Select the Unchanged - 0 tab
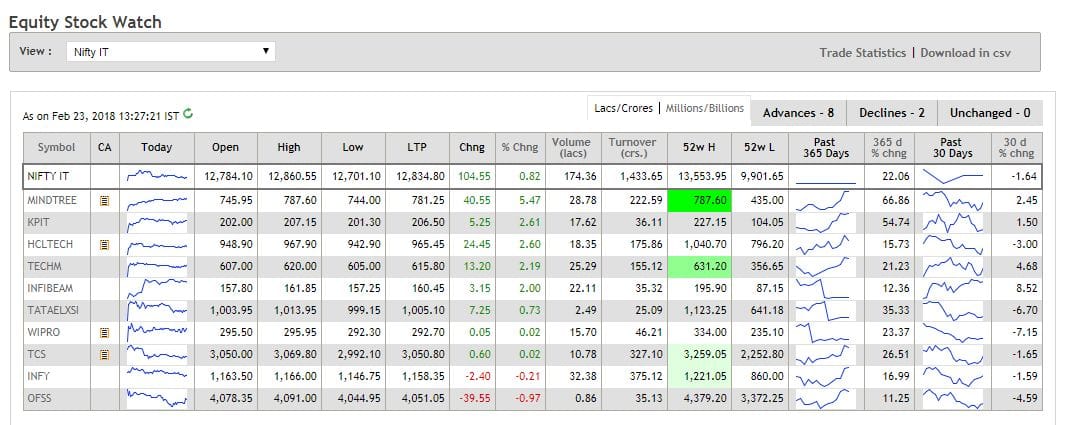The height and width of the screenshot is (425, 1066). point(989,113)
